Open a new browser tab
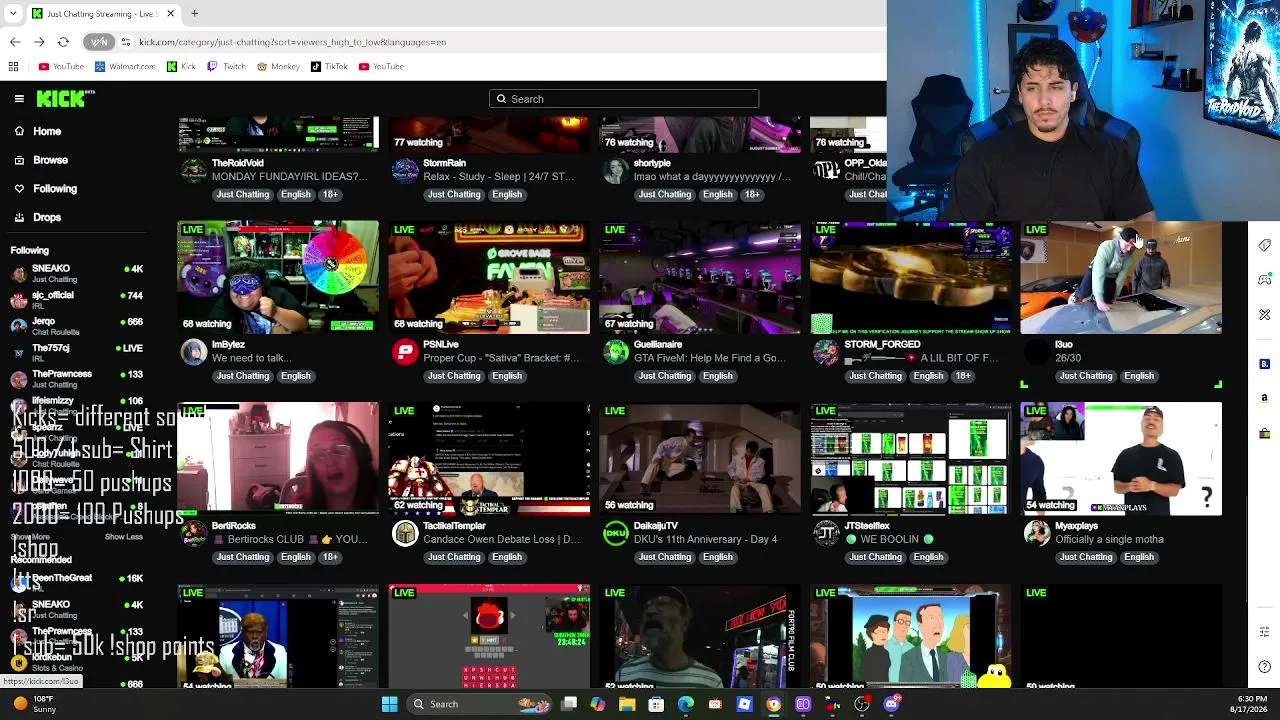This screenshot has height=720, width=1280. [194, 13]
